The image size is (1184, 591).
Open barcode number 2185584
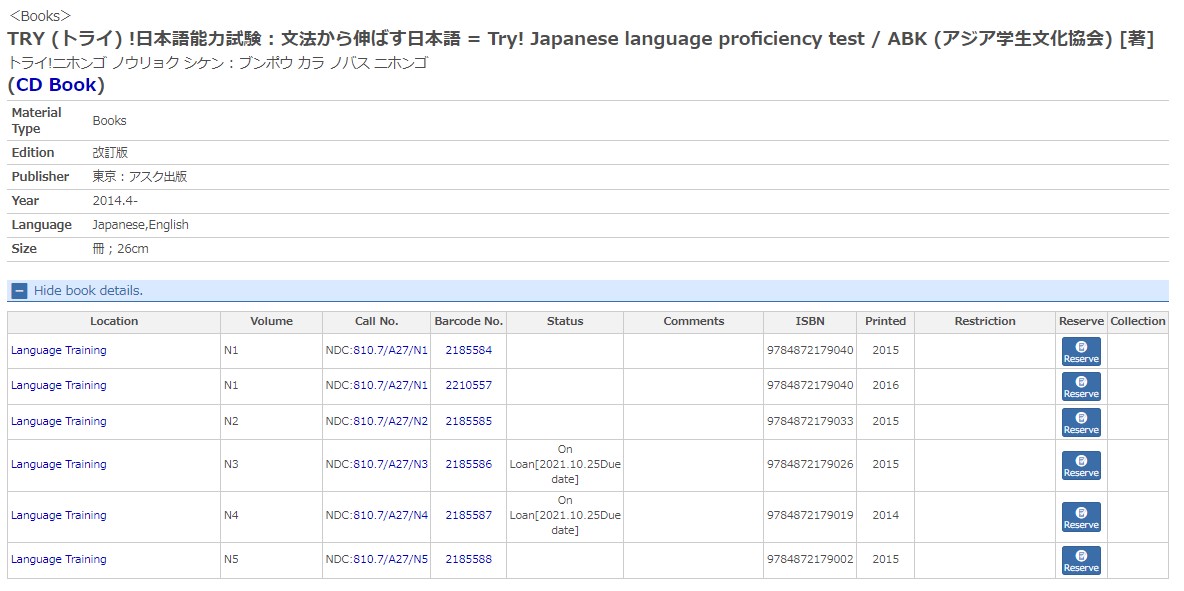tap(468, 350)
